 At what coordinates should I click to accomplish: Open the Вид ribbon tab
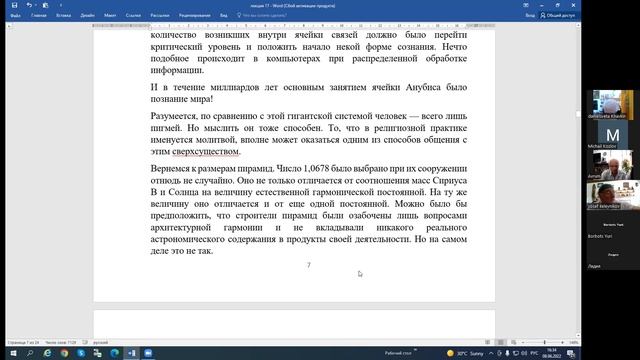[x=224, y=16]
